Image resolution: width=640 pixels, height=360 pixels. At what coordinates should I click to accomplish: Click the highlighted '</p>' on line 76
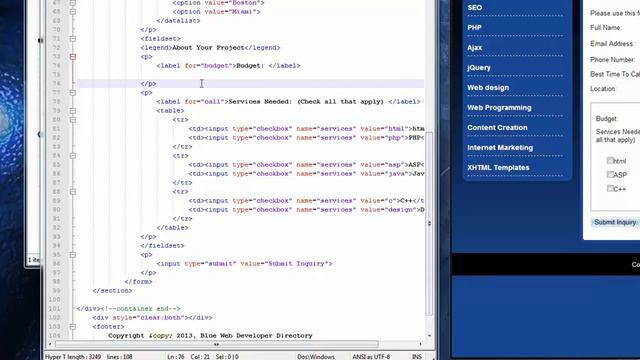click(x=148, y=84)
